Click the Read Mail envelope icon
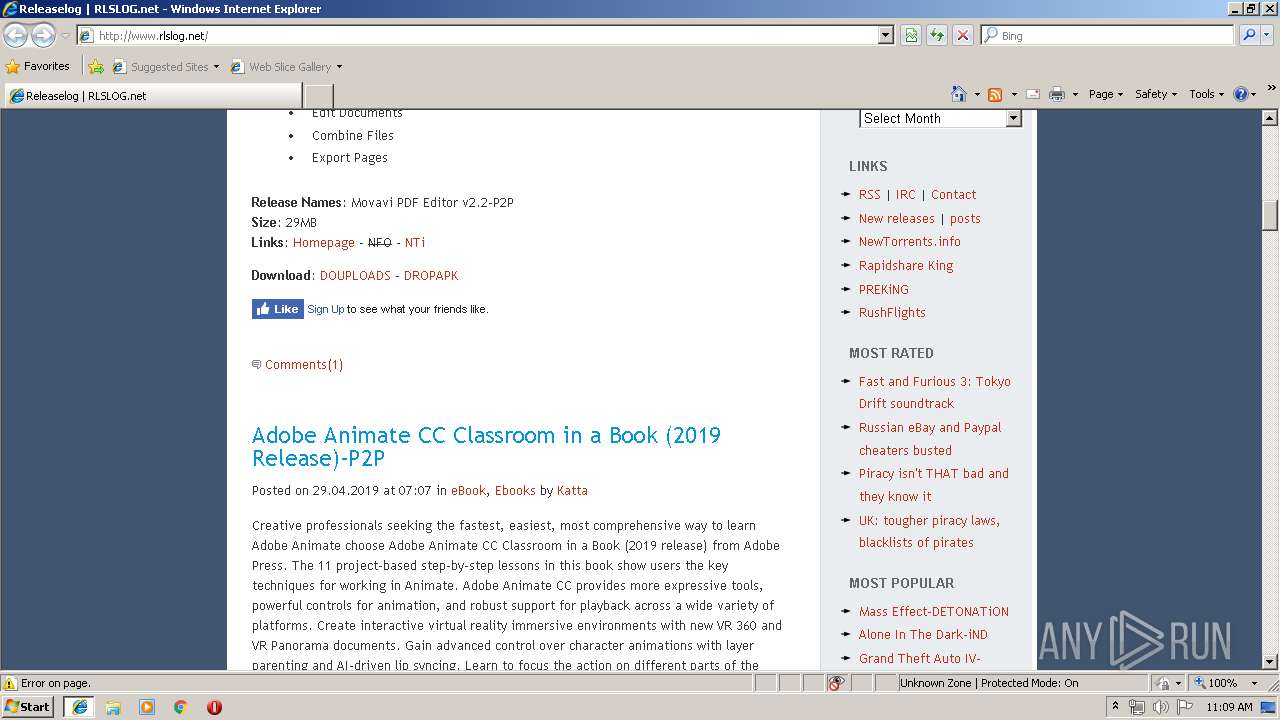Image resolution: width=1280 pixels, height=720 pixels. click(x=1033, y=94)
